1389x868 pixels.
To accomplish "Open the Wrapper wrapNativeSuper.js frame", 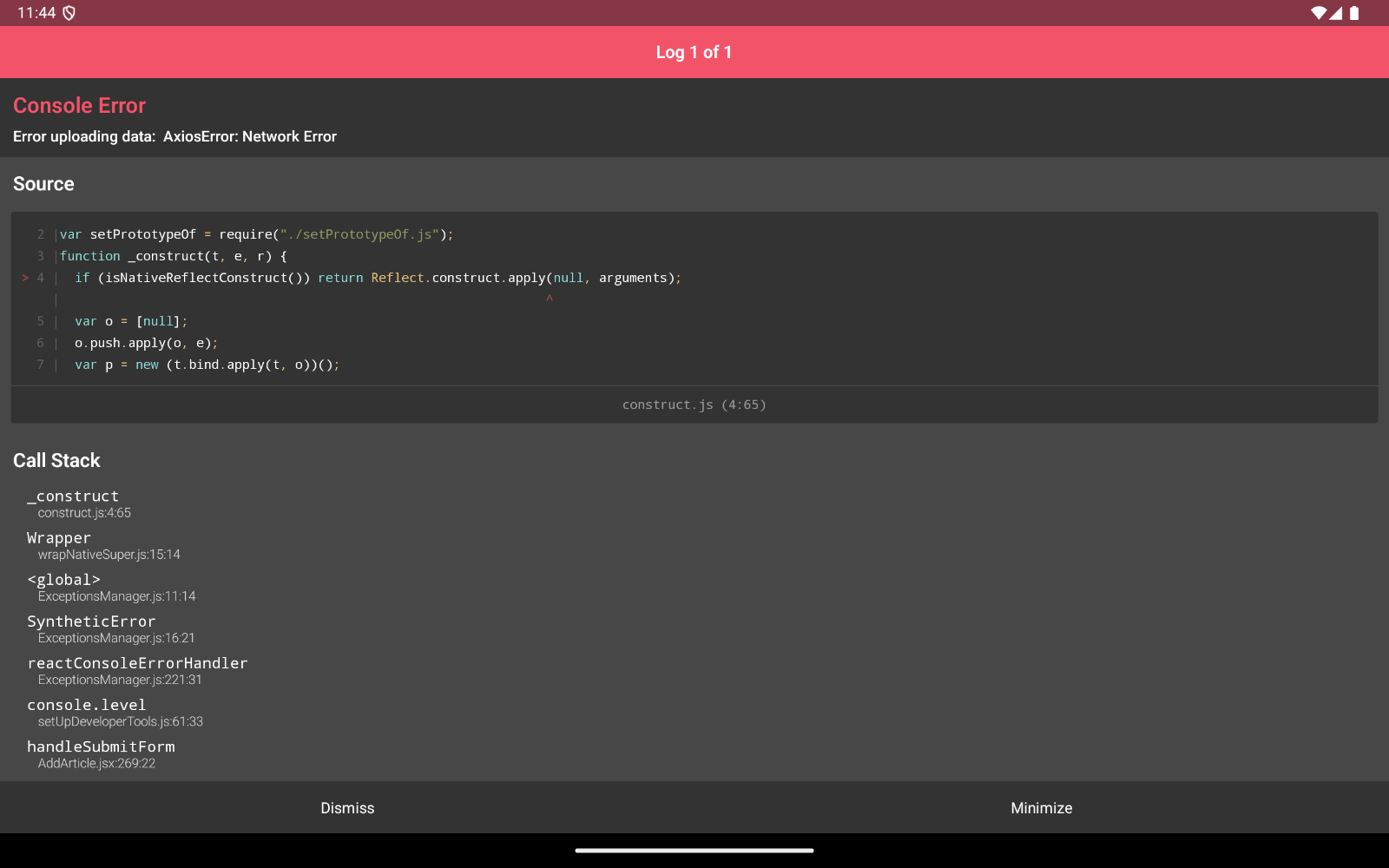I will [x=103, y=545].
